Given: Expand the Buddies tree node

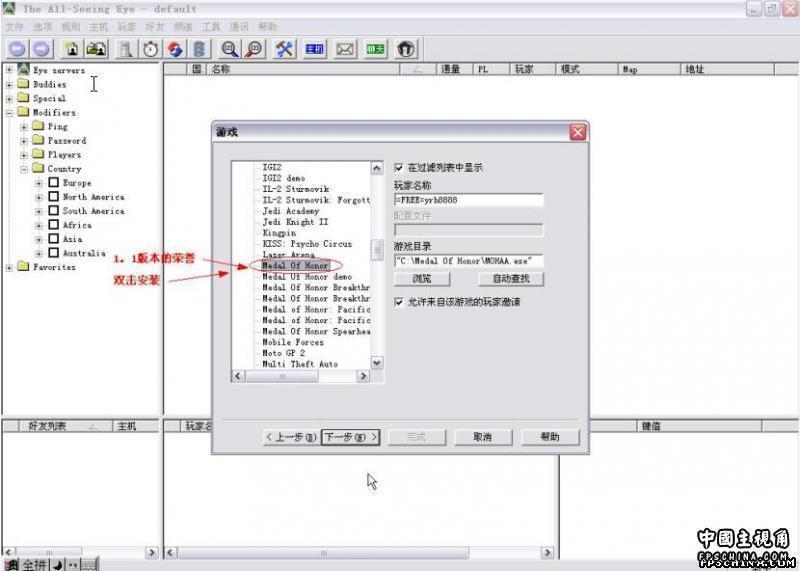Looking at the screenshot, I should (9, 84).
